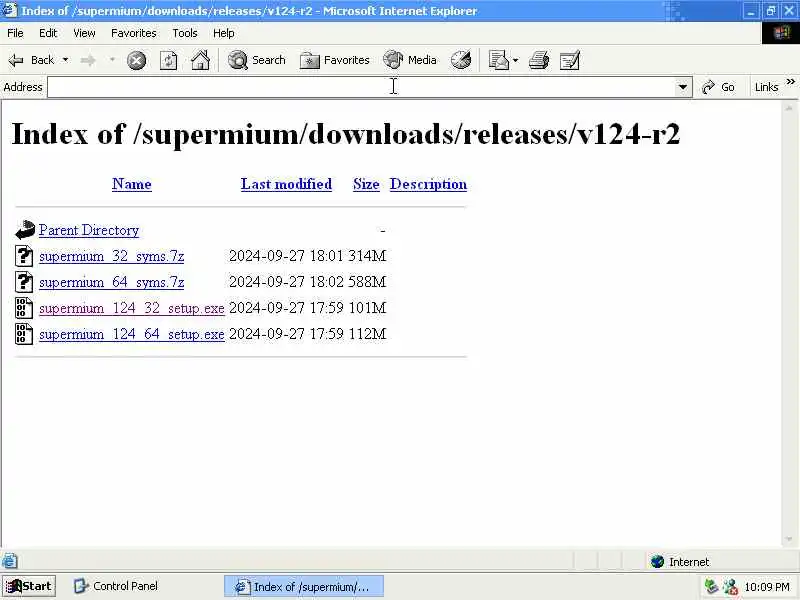Stop page loading with Stop icon
Viewport: 800px width, 600px height.
tap(136, 61)
